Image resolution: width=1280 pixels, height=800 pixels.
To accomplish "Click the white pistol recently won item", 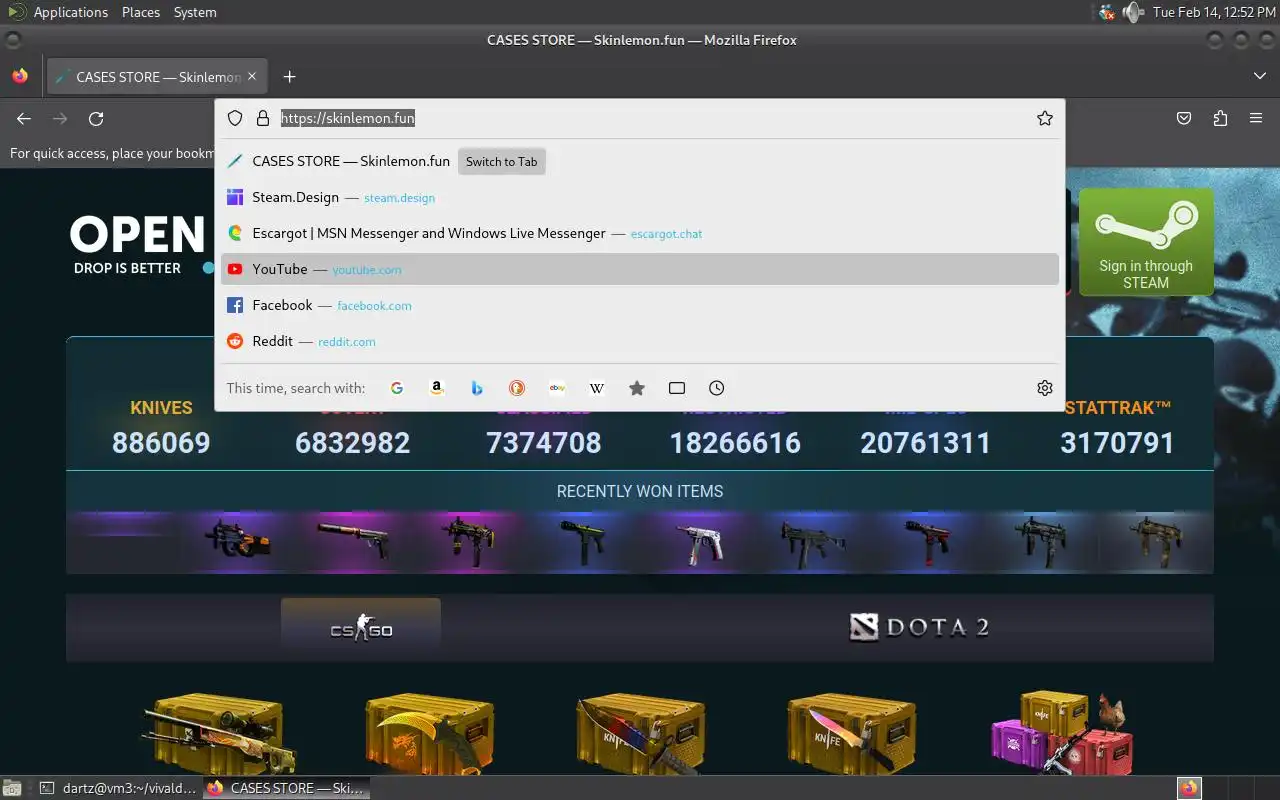I will pos(698,541).
